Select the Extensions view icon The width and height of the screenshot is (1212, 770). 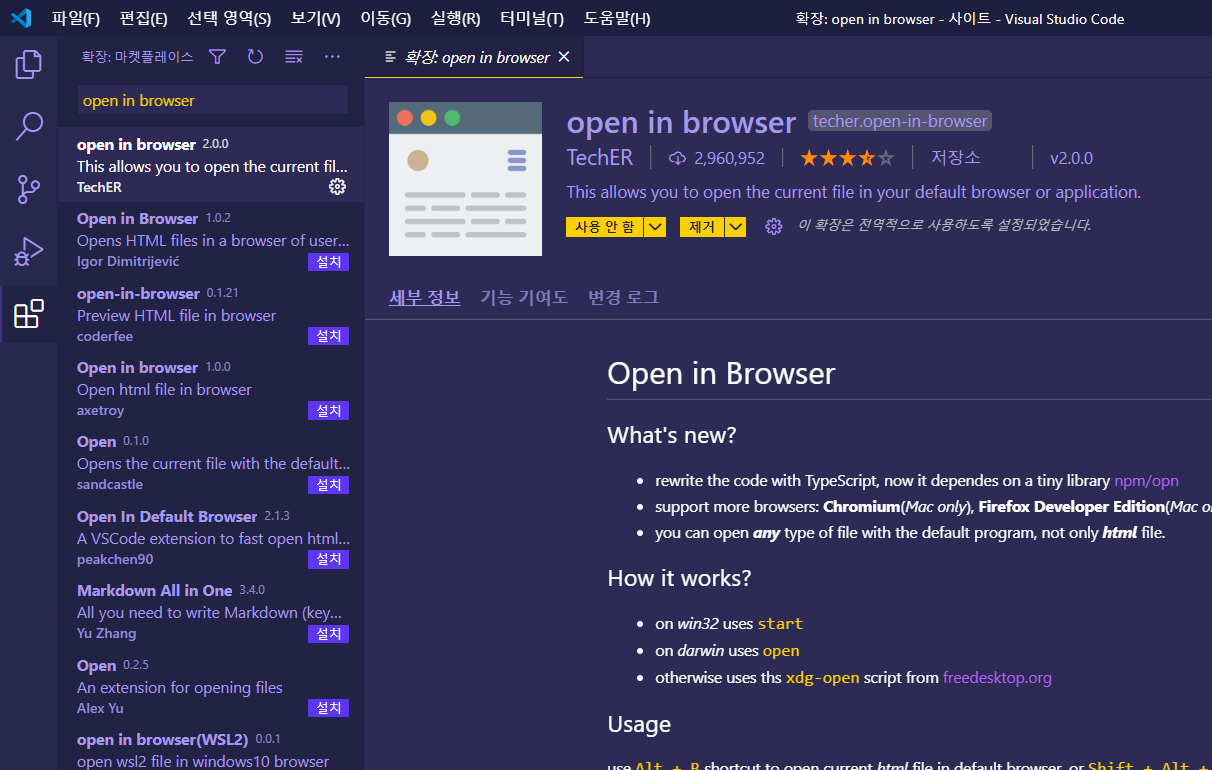29,314
